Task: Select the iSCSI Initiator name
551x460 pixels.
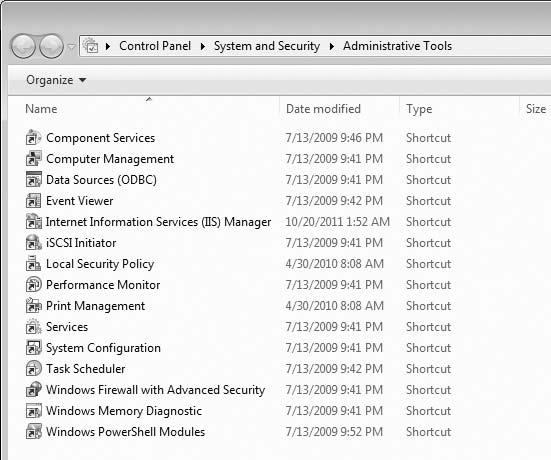Action: tap(81, 243)
